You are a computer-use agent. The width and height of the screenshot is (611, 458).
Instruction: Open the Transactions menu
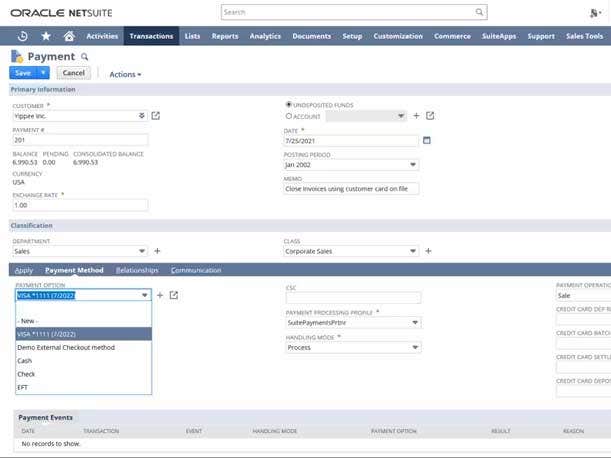[x=150, y=36]
